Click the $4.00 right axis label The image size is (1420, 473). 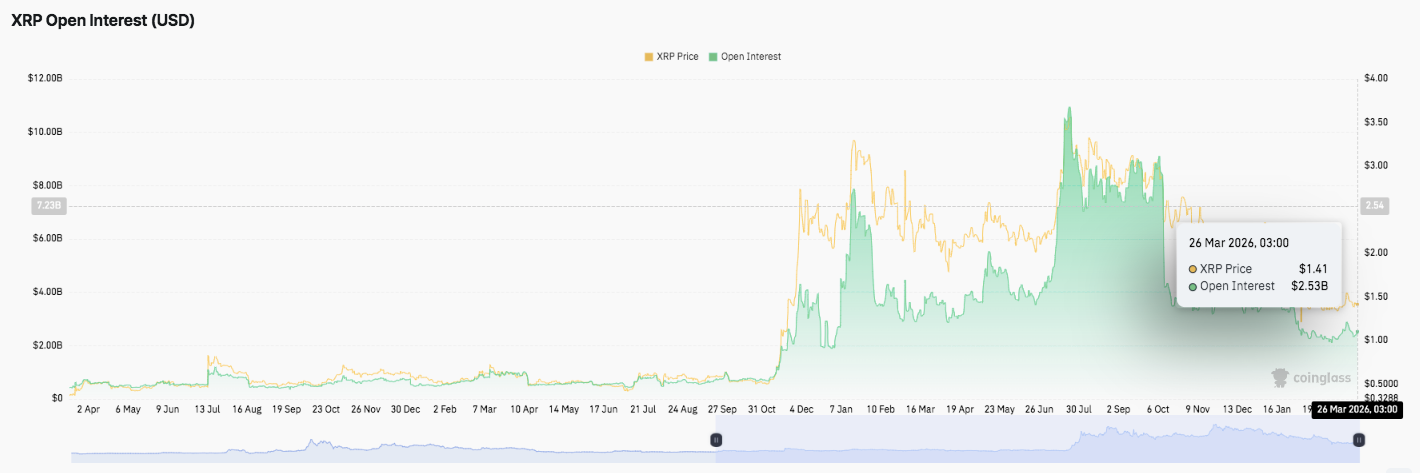pyautogui.click(x=1376, y=78)
